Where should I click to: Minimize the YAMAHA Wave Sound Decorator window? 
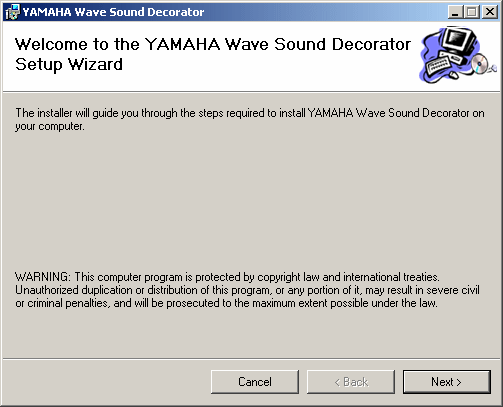(455, 12)
